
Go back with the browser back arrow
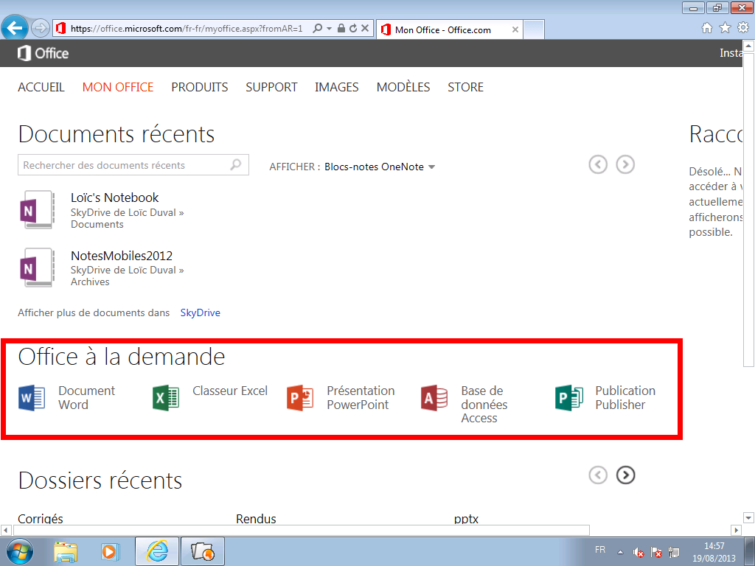(14, 28)
